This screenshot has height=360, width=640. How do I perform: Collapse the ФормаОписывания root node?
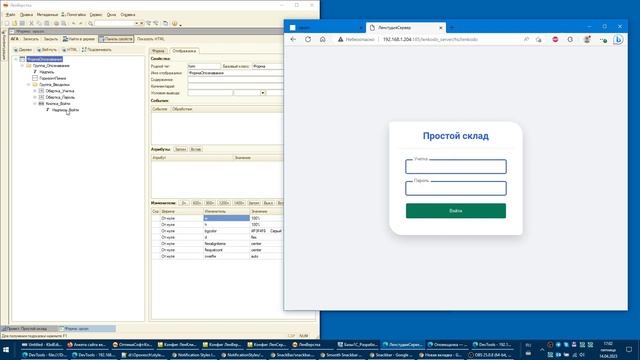[16, 59]
